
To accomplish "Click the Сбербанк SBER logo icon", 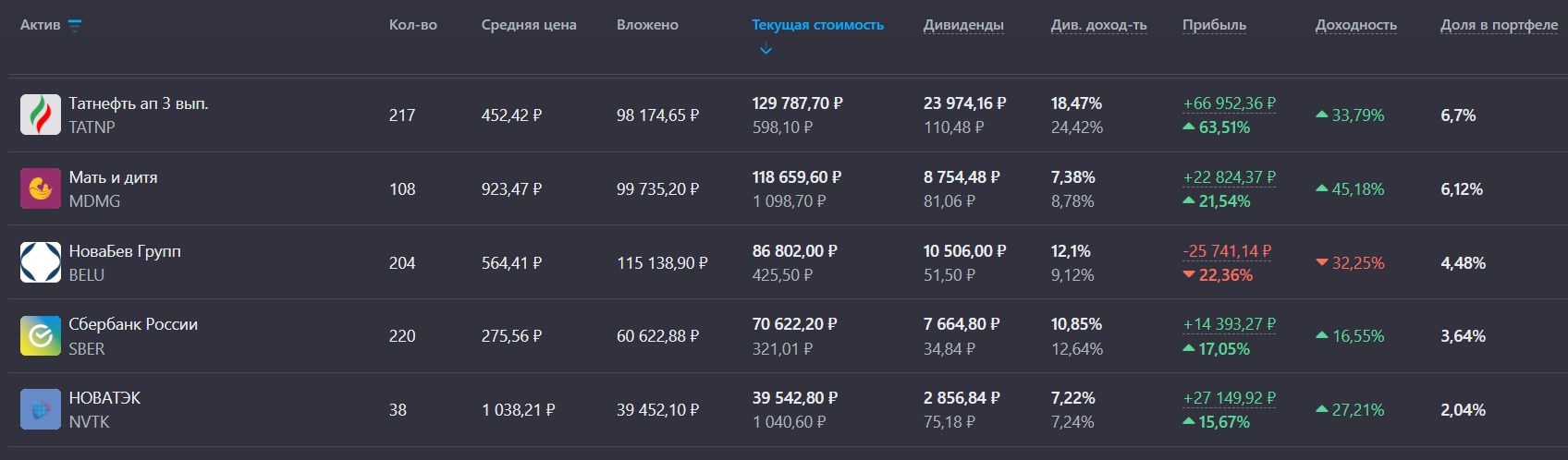I will [x=41, y=336].
